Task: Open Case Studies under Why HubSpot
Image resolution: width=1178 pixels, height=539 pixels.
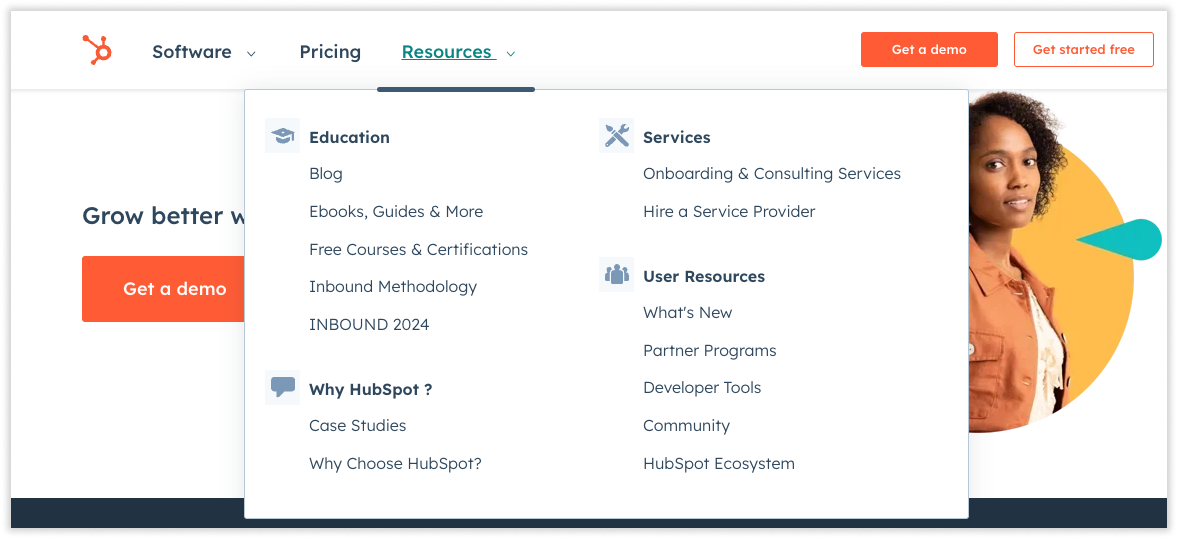Action: click(358, 426)
